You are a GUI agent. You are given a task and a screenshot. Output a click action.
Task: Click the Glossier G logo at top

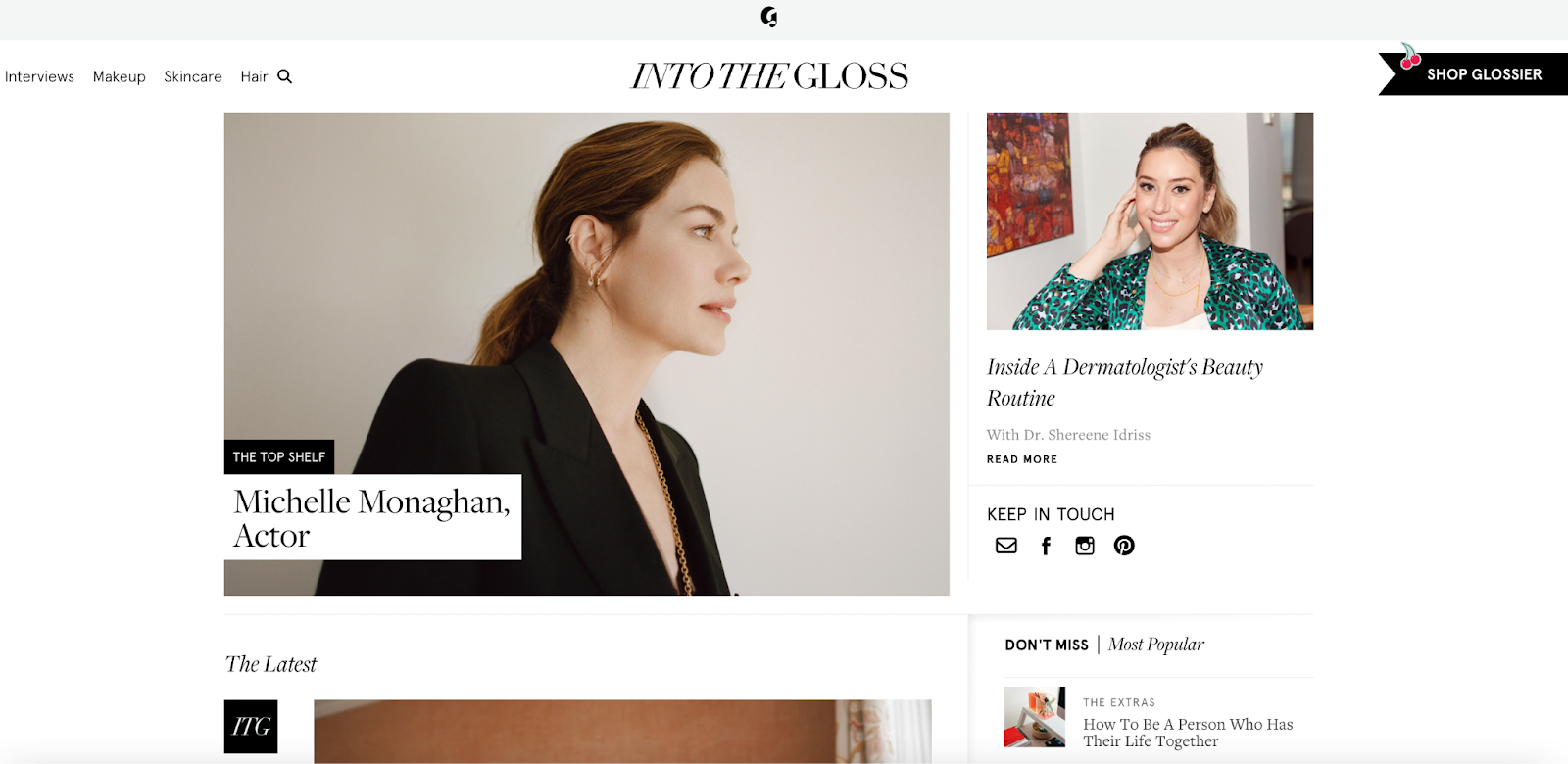click(769, 17)
